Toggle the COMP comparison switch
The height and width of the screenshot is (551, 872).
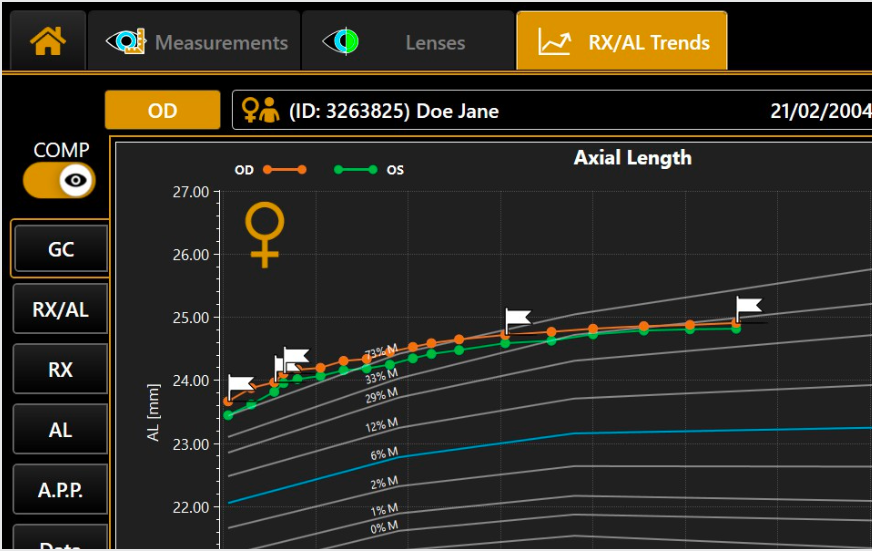(59, 180)
